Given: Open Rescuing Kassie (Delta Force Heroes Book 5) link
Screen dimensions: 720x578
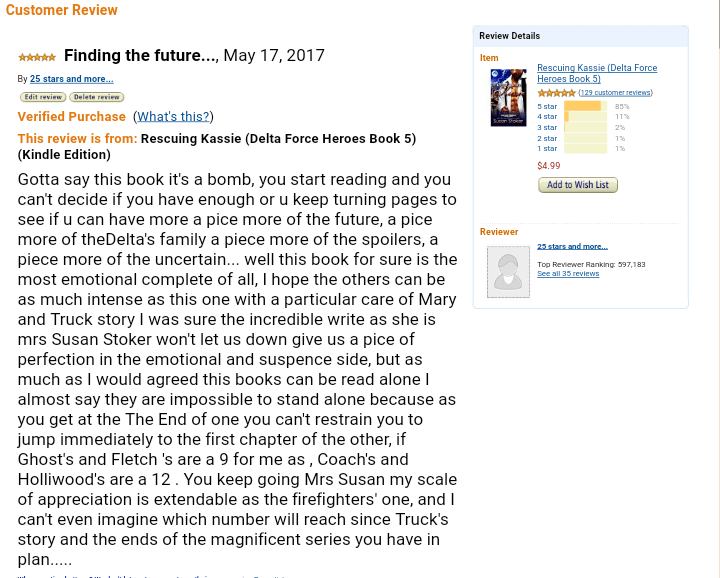Looking at the screenshot, I should (x=597, y=73).
